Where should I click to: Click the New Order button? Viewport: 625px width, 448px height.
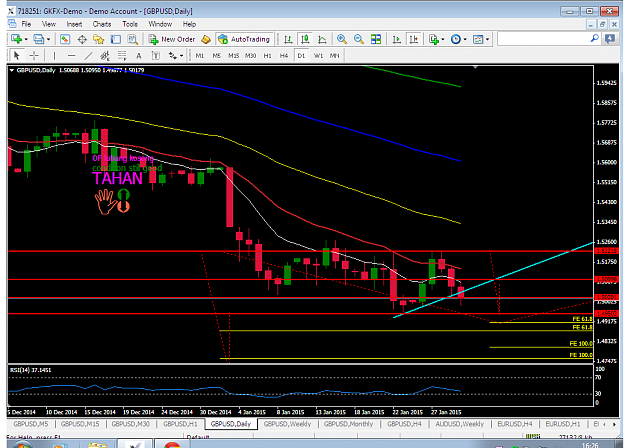click(172, 39)
